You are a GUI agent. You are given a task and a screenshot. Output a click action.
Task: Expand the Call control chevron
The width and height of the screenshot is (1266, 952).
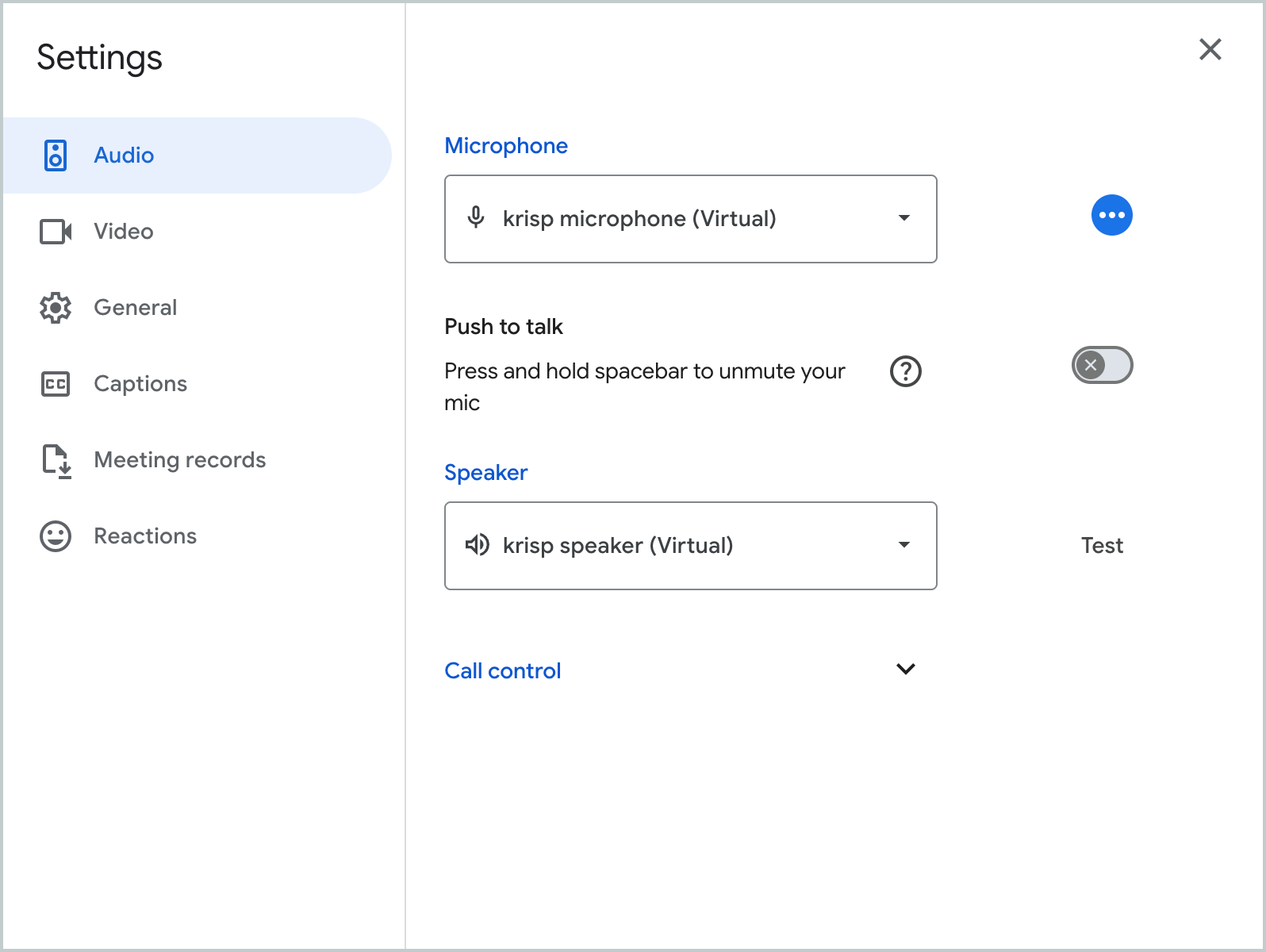pyautogui.click(x=906, y=669)
